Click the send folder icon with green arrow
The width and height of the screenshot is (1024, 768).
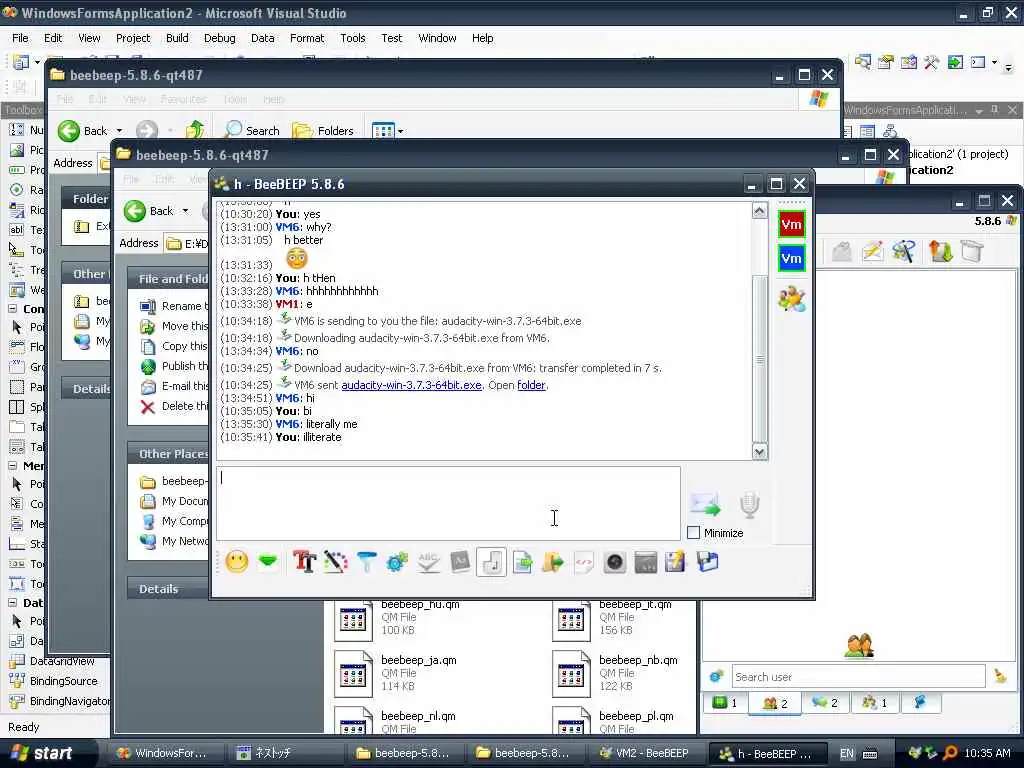coord(552,562)
